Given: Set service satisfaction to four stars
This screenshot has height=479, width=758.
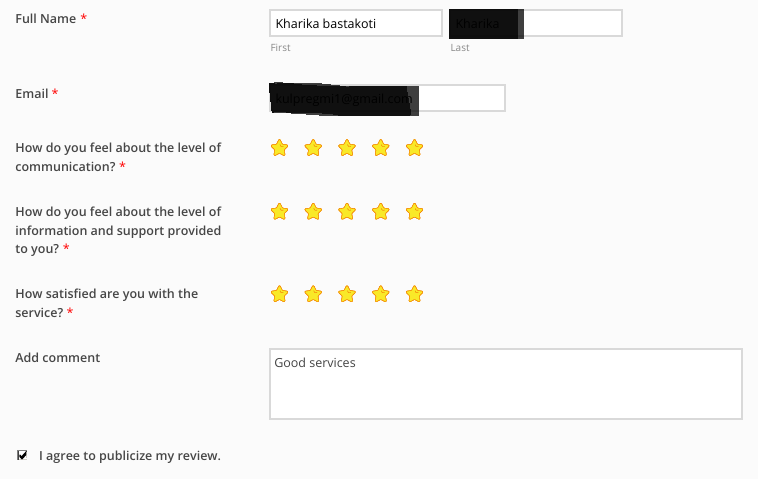Looking at the screenshot, I should [381, 294].
